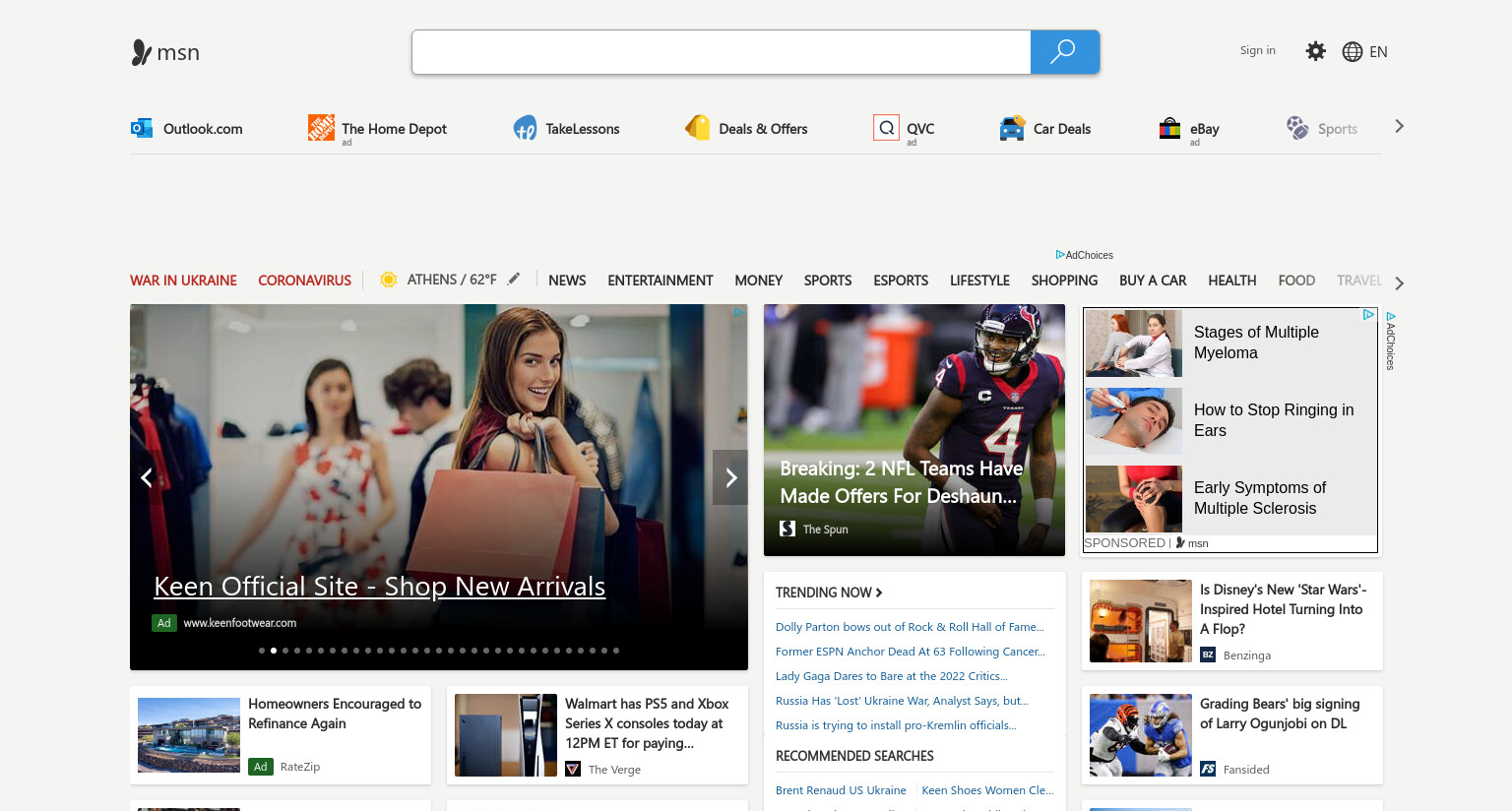
Task: Click EN language selector
Action: coord(1378,52)
